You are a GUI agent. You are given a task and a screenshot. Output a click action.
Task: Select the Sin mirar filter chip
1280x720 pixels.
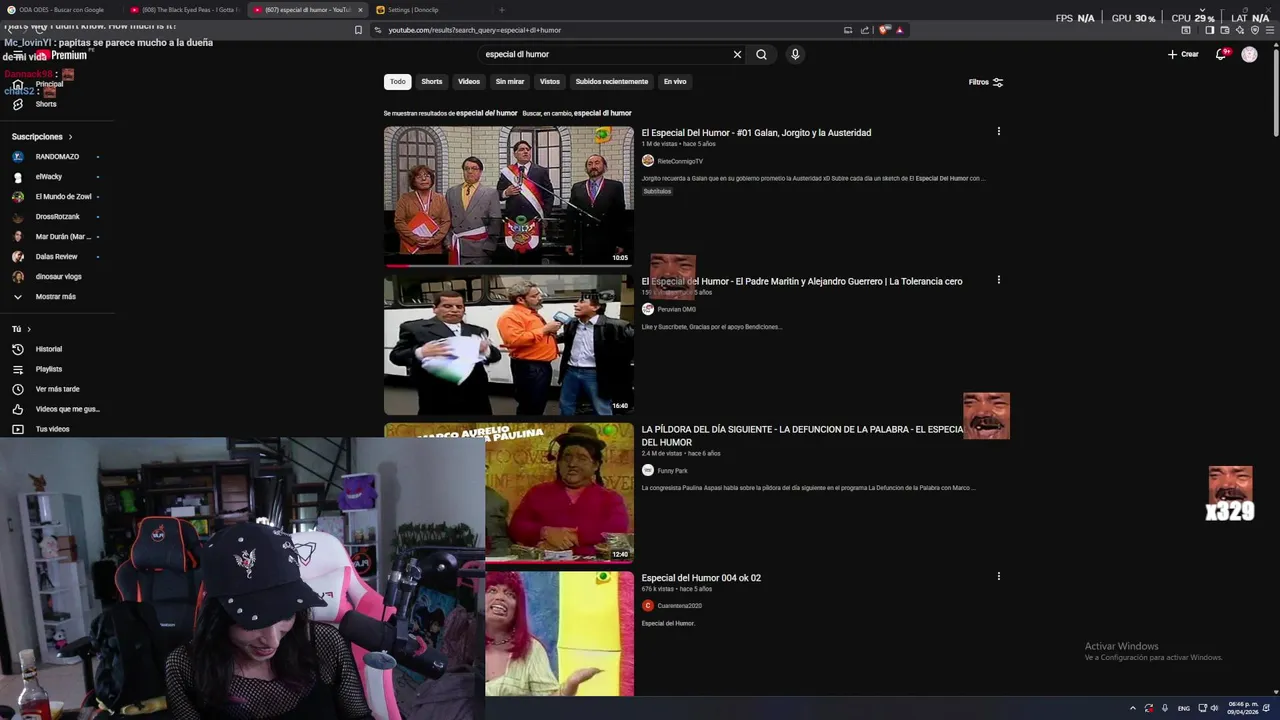[510, 82]
